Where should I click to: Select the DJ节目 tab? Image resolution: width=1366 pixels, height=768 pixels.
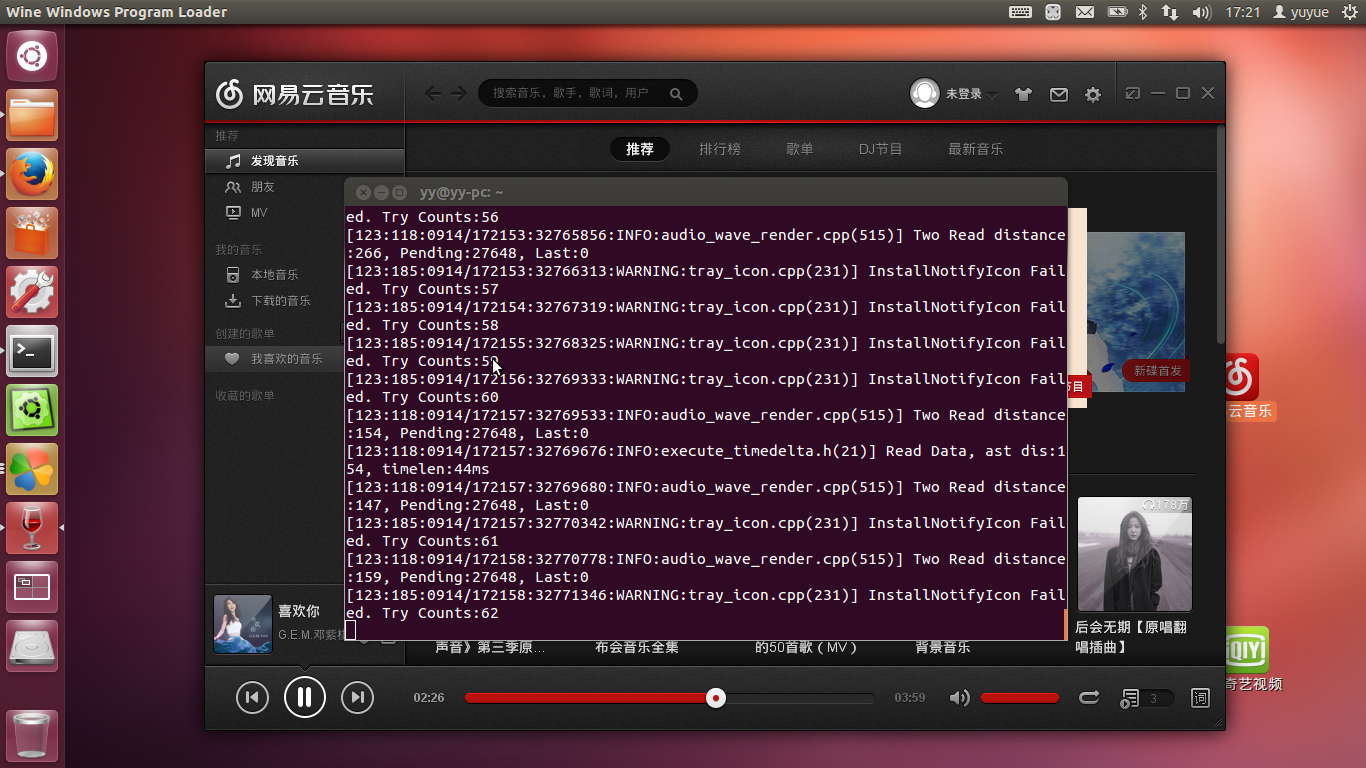(880, 149)
